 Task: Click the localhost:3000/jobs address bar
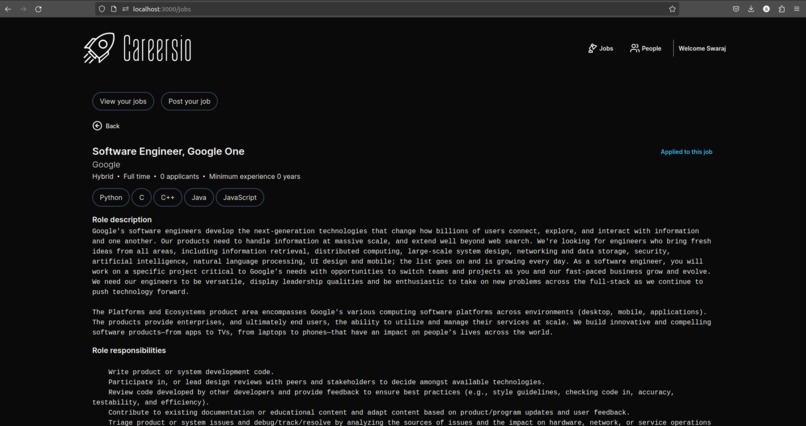pyautogui.click(x=387, y=9)
